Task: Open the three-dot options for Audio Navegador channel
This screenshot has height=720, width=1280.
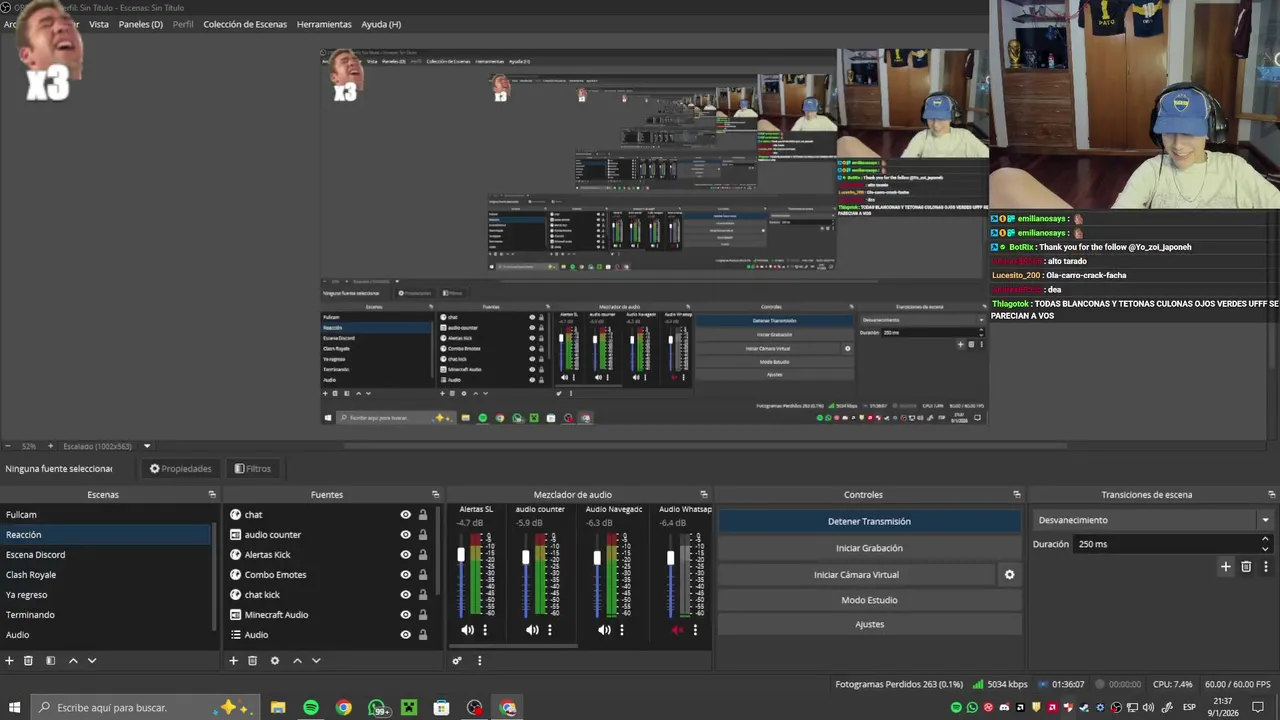Action: (621, 630)
